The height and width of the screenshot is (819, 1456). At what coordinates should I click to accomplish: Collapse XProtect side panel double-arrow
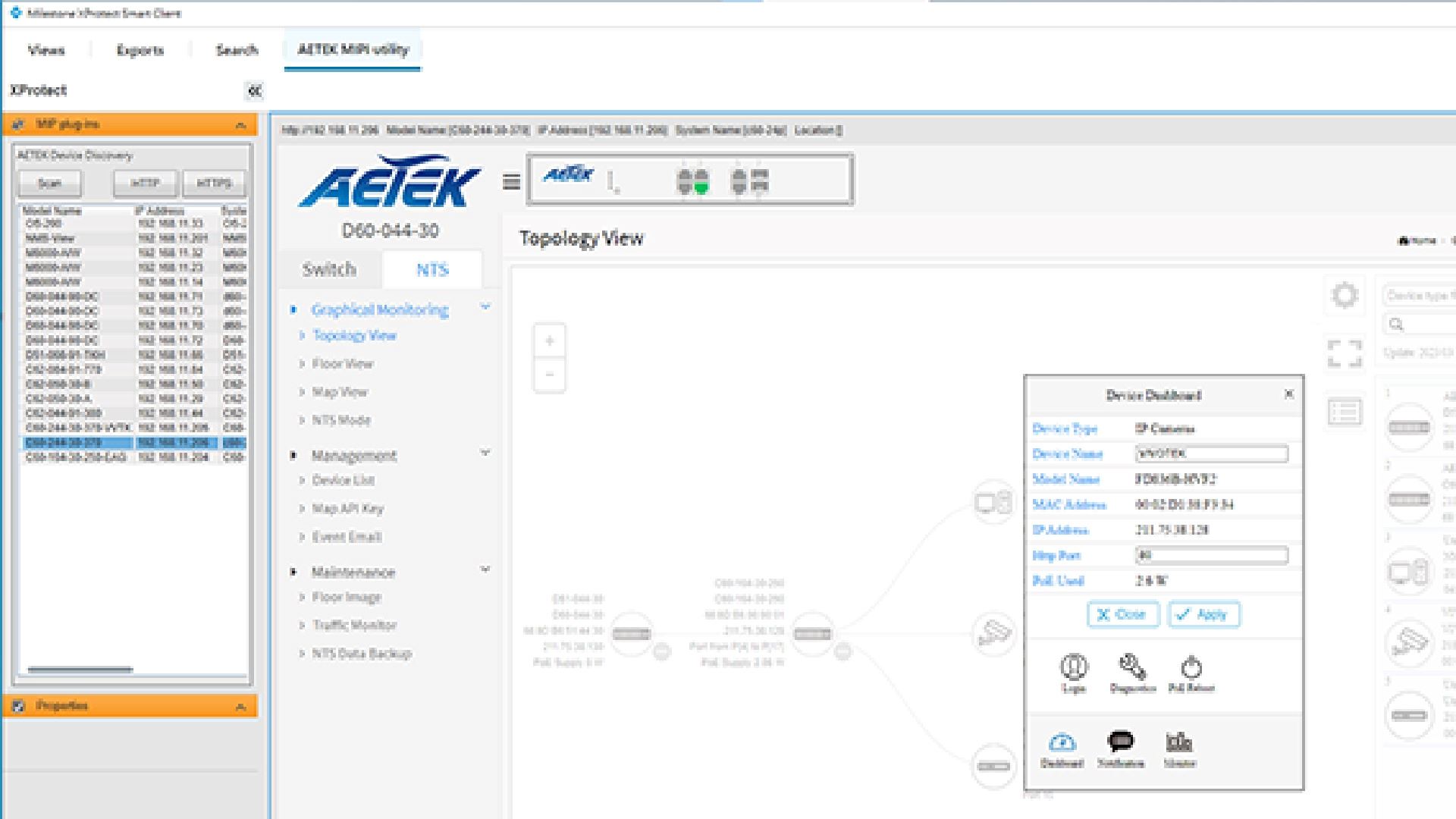[x=255, y=91]
